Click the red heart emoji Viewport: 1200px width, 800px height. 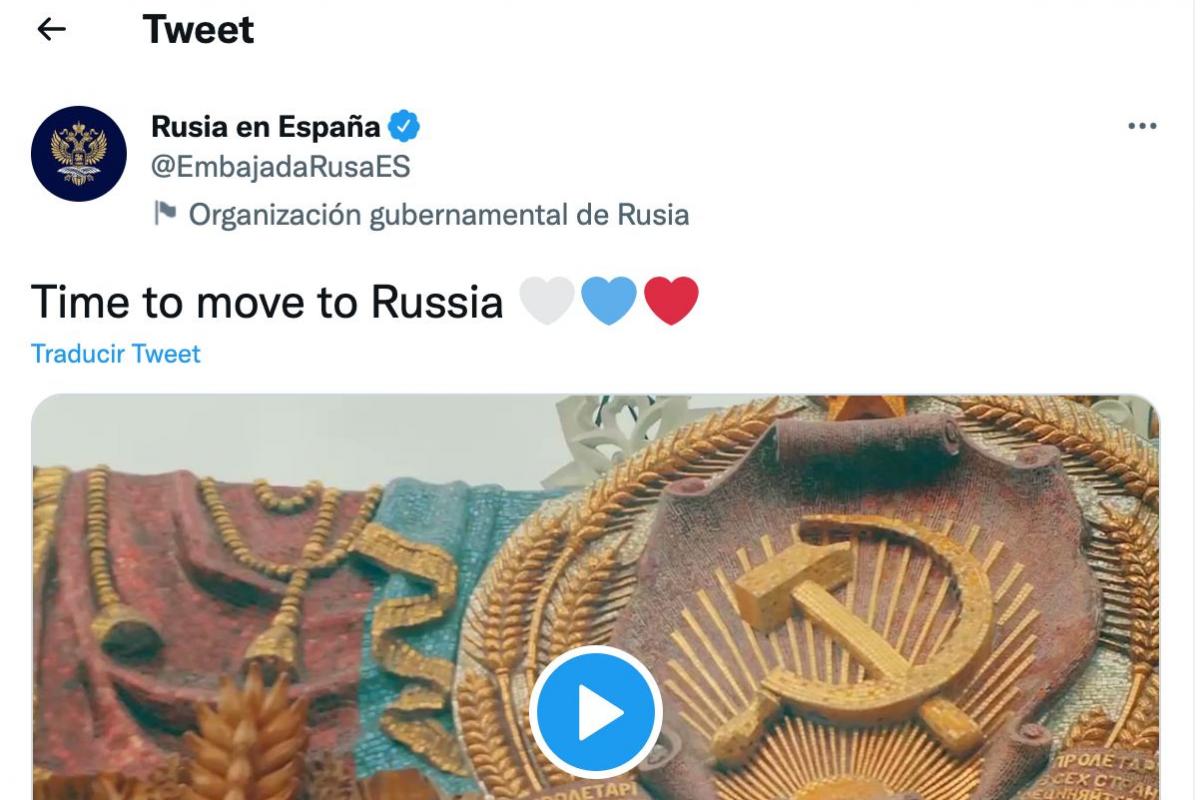[670, 302]
